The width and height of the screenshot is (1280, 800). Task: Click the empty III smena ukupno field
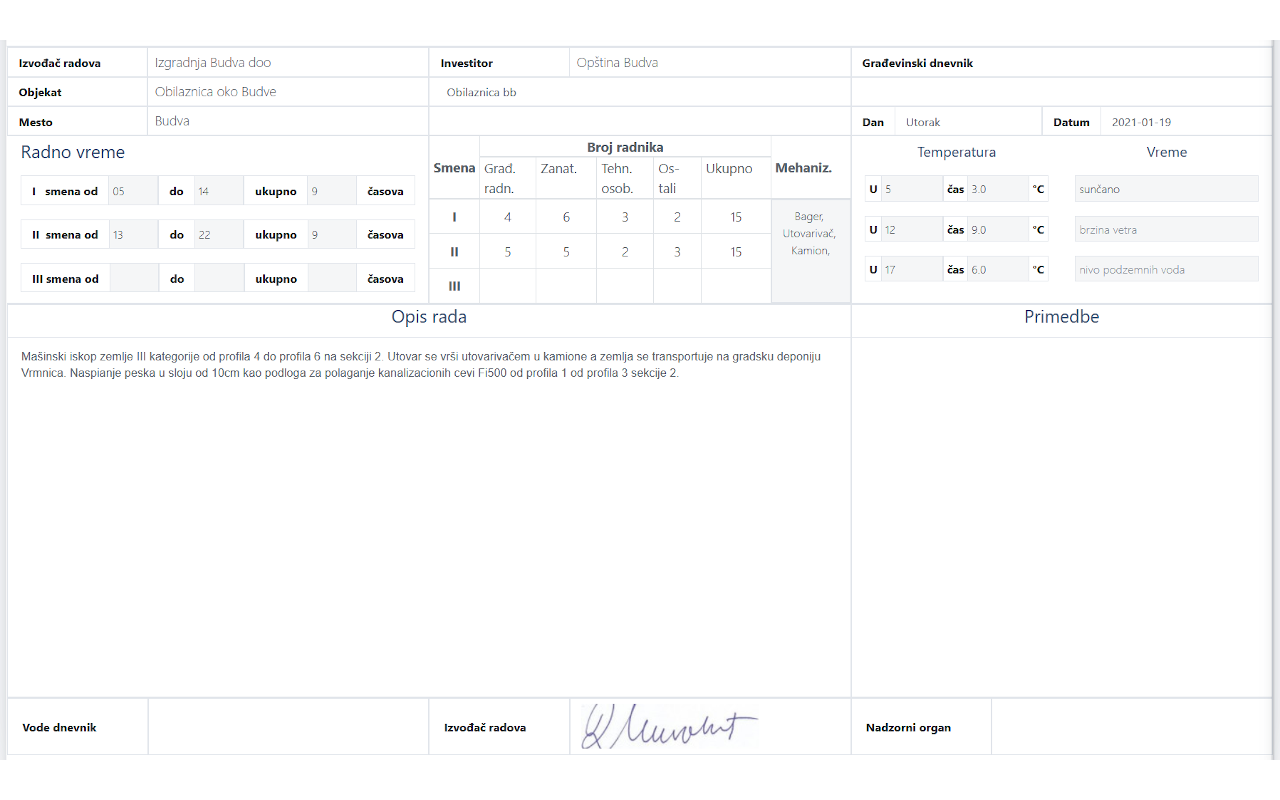point(332,279)
